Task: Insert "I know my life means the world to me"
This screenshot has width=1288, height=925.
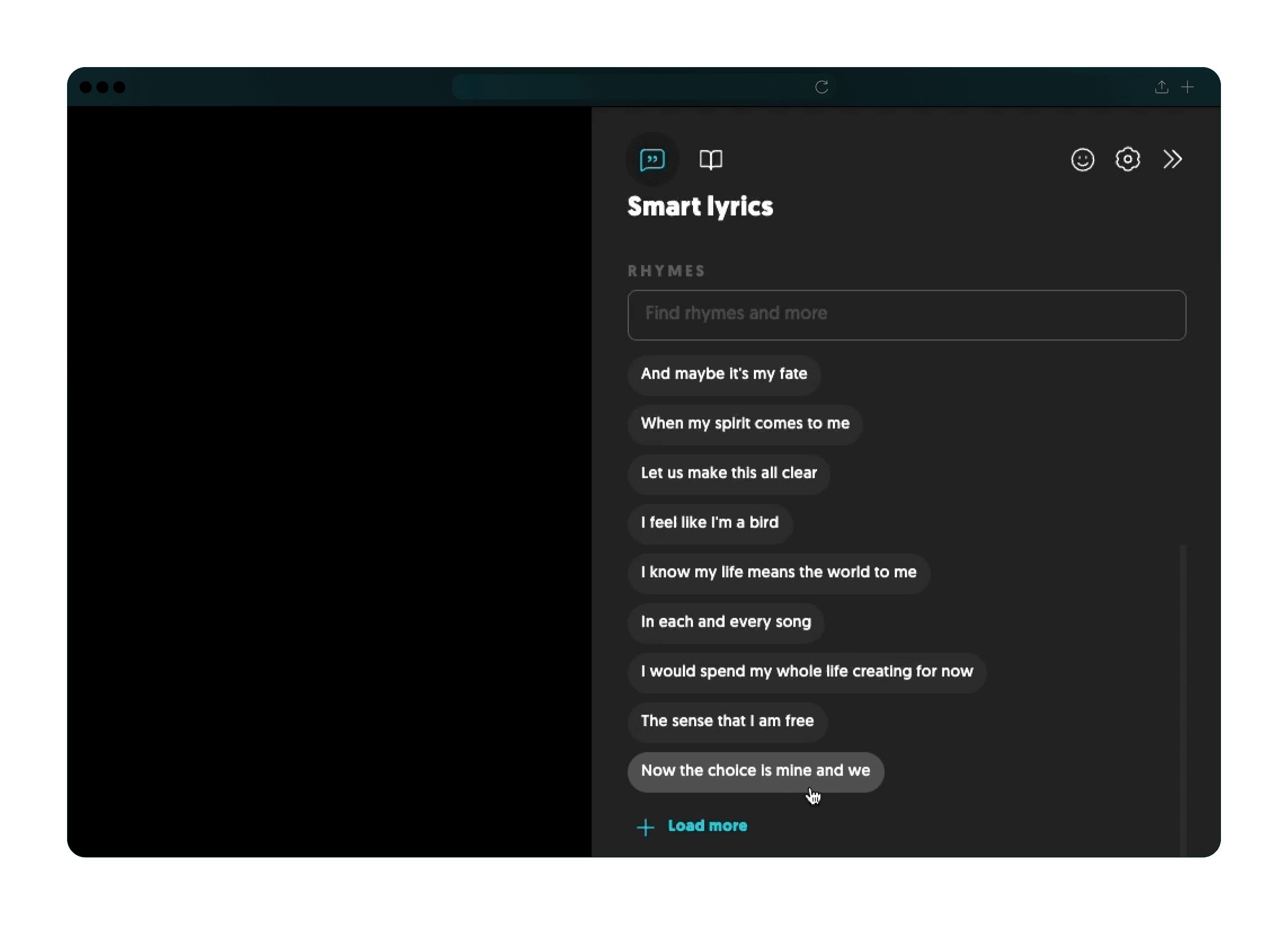Action: point(778,572)
